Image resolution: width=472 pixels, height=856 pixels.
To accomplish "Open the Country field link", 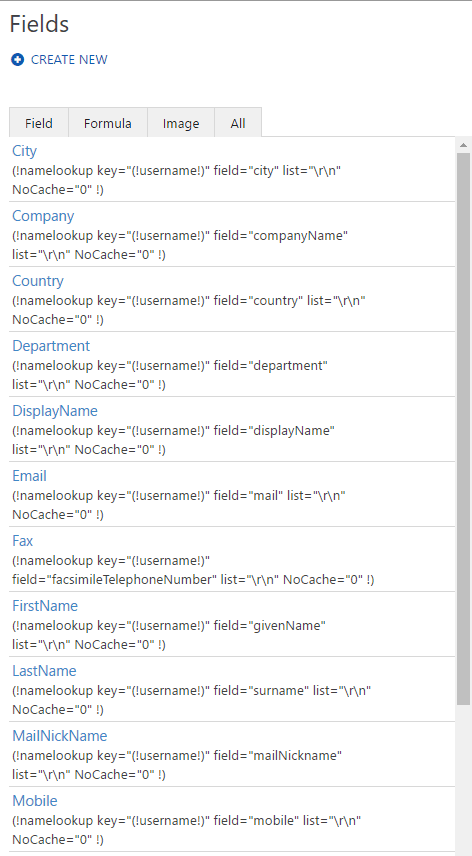I will pos(38,281).
